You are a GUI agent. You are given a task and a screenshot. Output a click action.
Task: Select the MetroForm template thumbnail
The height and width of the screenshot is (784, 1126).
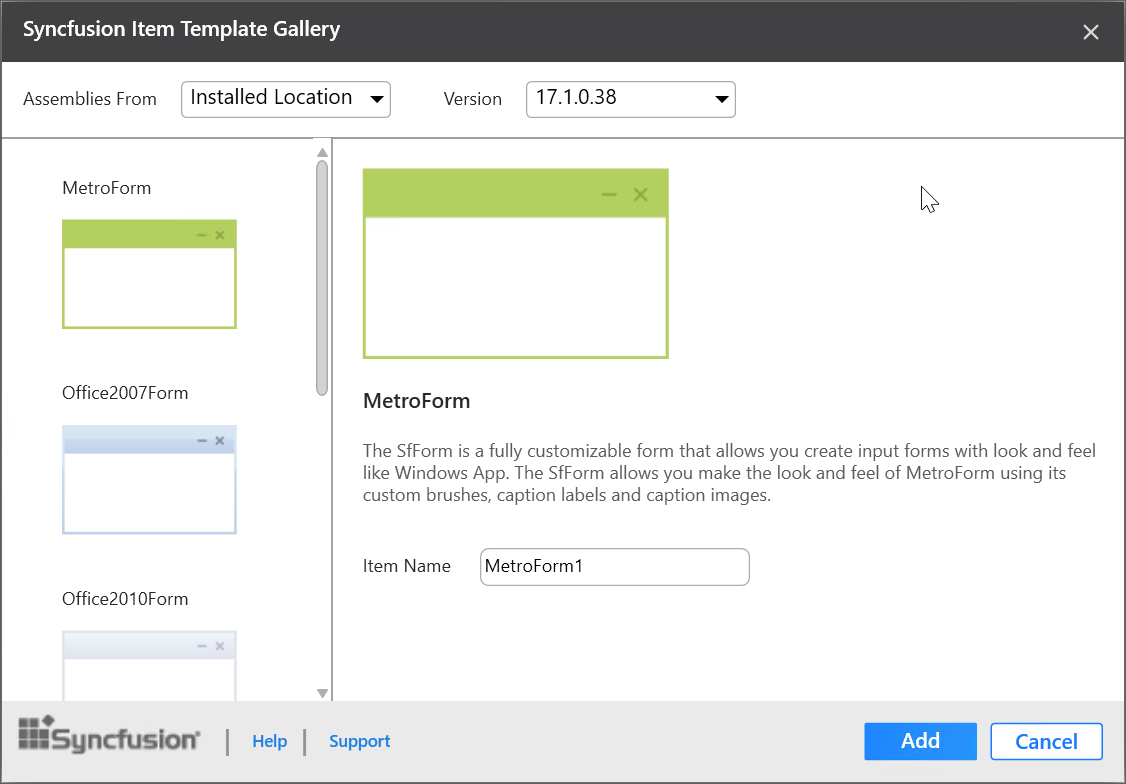coord(149,273)
